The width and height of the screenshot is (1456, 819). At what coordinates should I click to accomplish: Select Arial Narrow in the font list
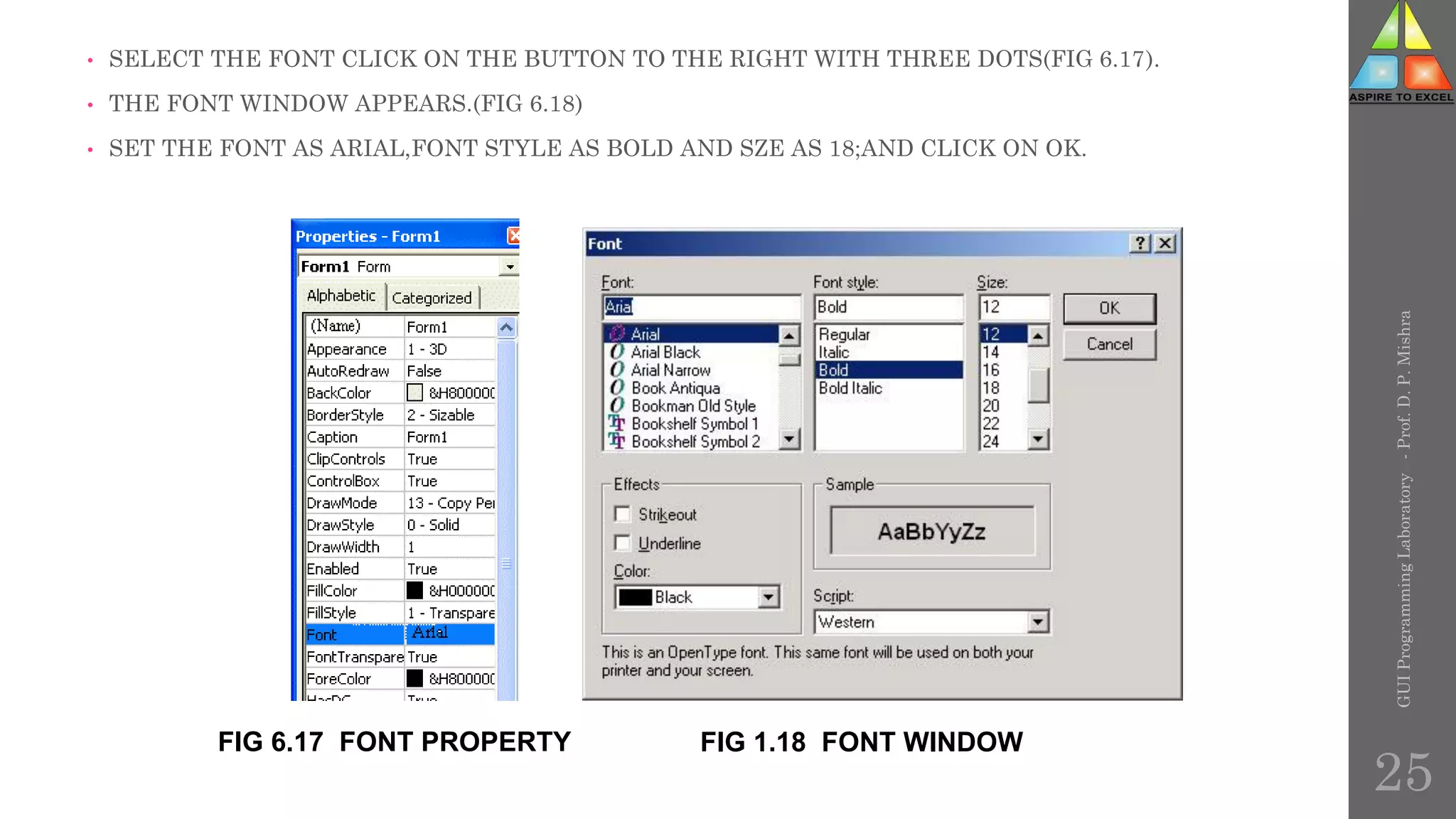[692, 370]
